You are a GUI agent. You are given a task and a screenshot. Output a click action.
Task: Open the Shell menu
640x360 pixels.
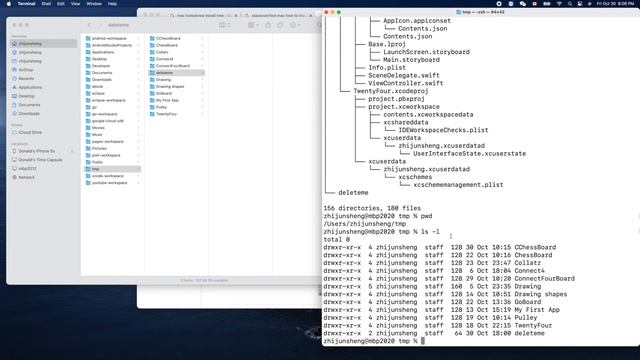pos(46,4)
